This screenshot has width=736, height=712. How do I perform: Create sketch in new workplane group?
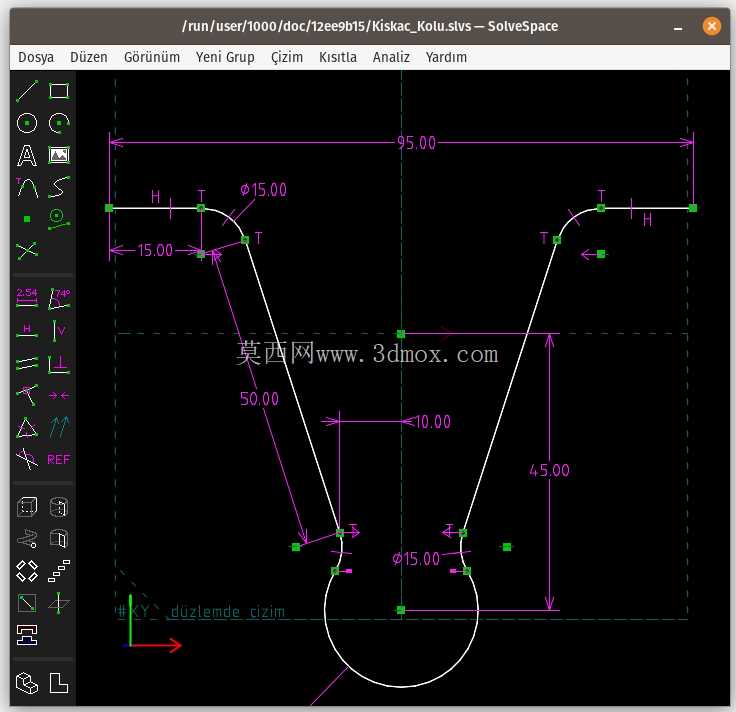[27, 603]
